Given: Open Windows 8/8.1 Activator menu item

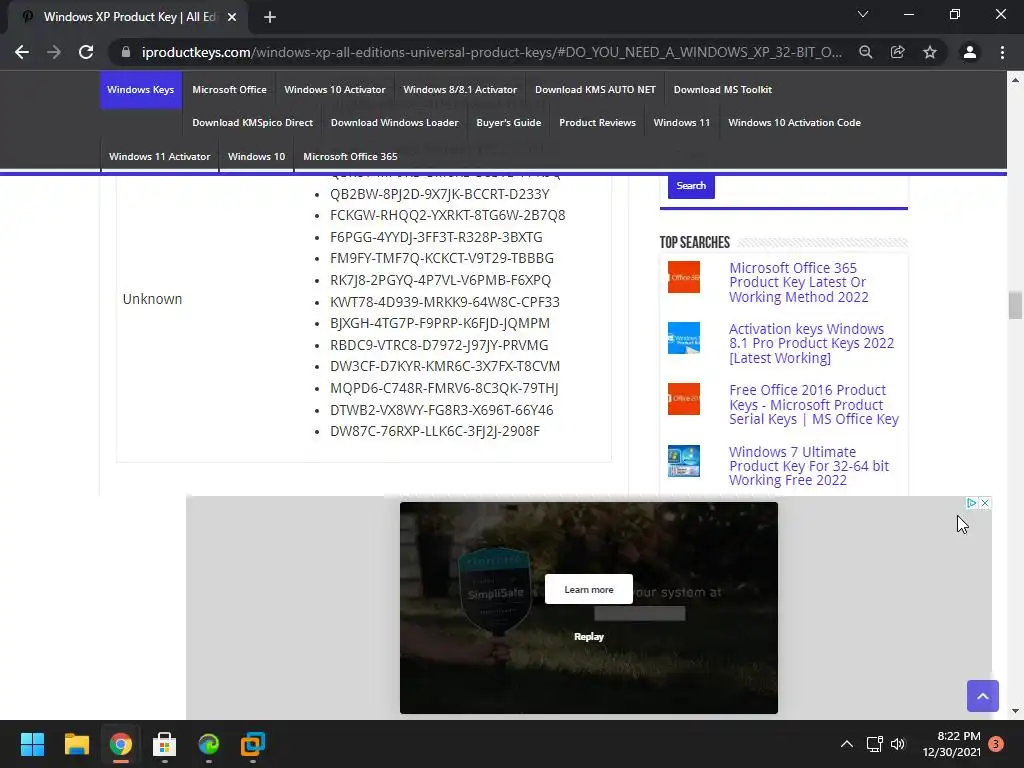Looking at the screenshot, I should 460,89.
